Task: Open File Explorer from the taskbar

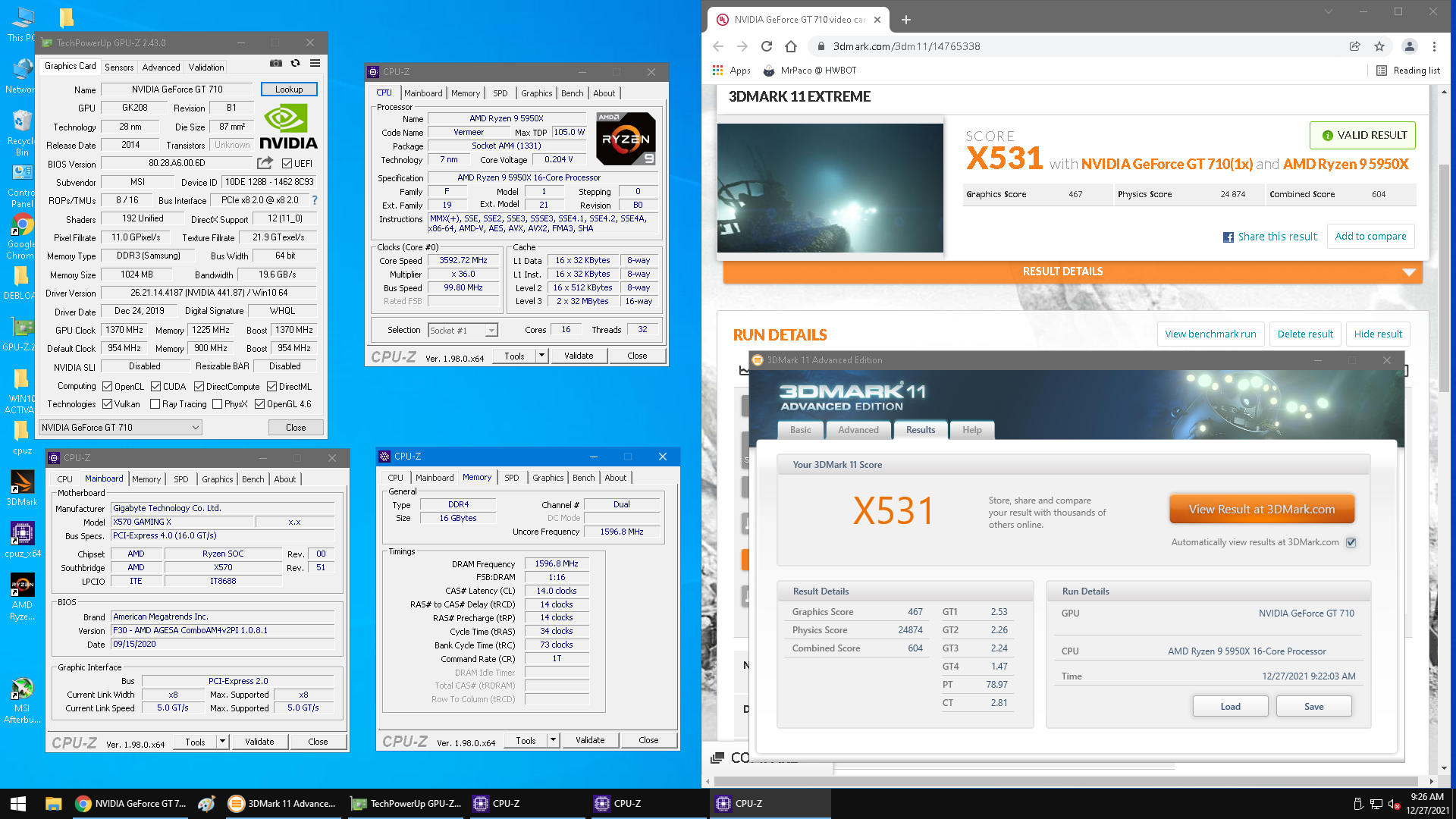Action: [53, 804]
